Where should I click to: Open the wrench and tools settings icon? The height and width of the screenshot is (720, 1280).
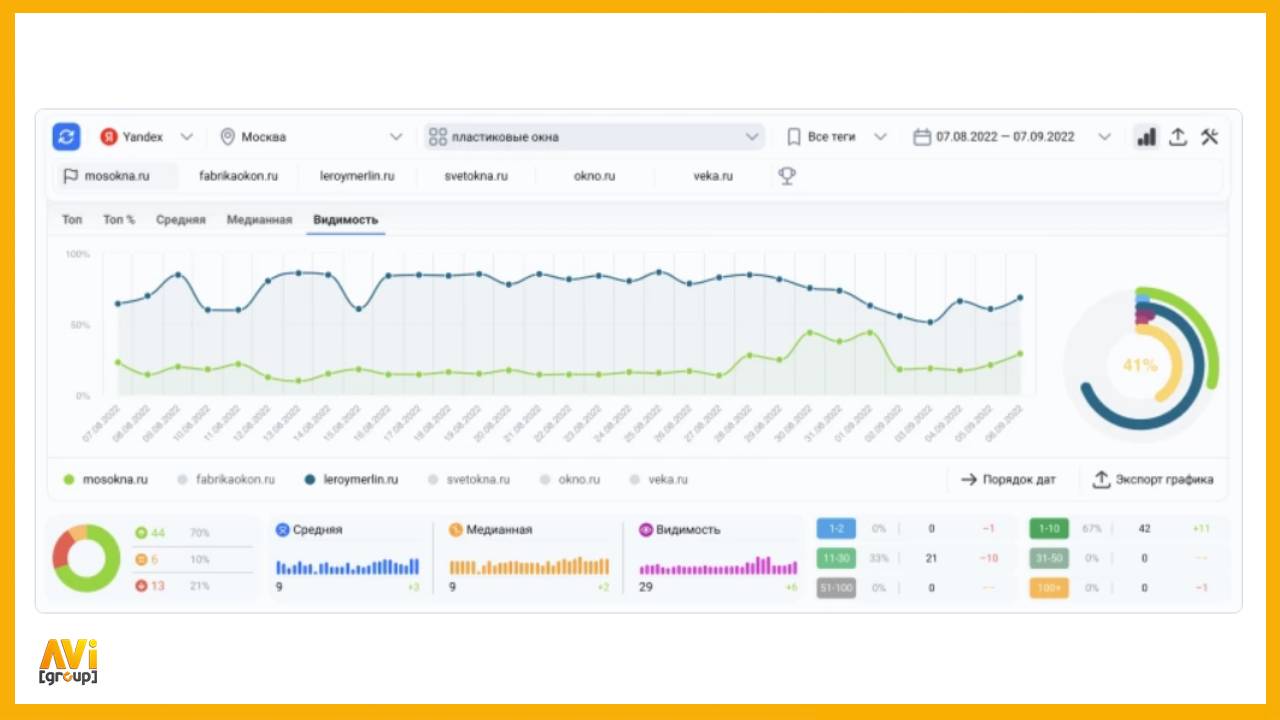[x=1209, y=137]
